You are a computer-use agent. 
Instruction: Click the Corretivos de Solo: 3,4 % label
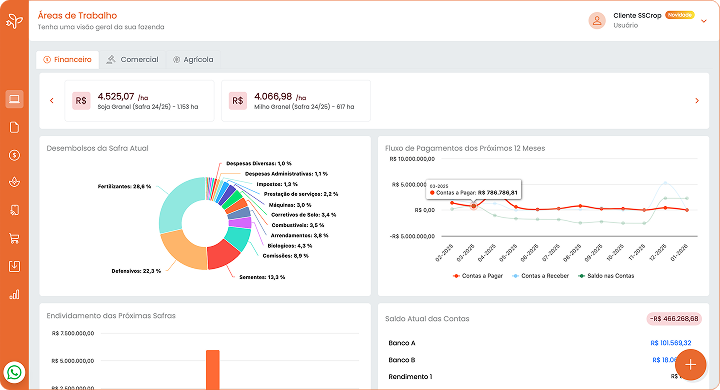click(304, 215)
